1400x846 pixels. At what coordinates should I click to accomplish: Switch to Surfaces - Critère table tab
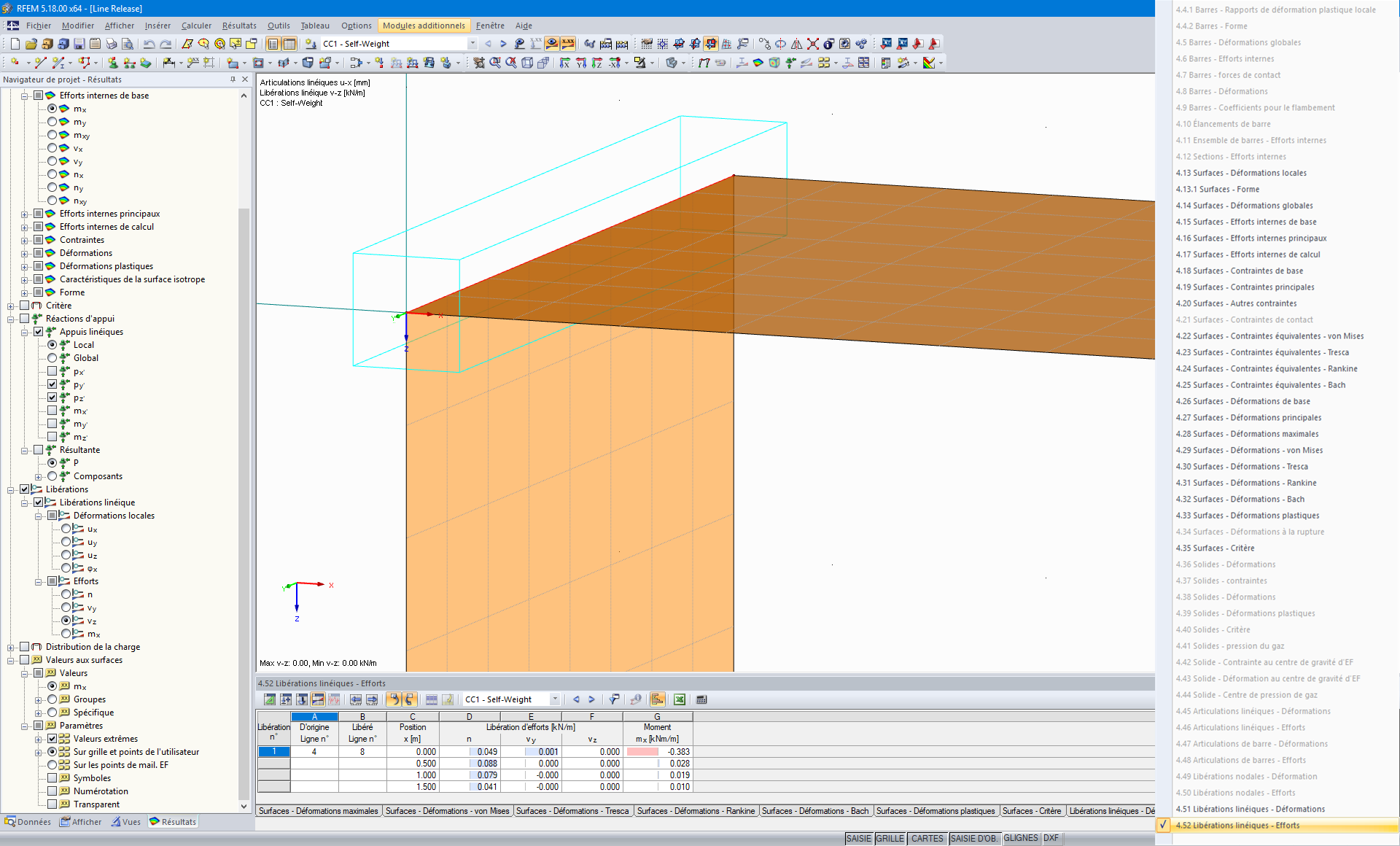tap(1031, 811)
